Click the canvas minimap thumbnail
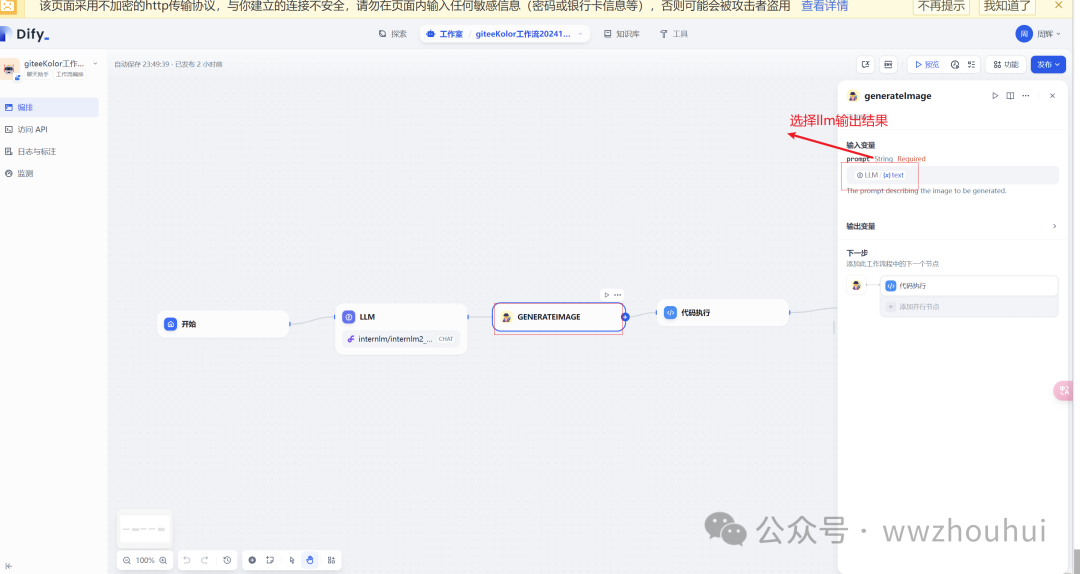1080x574 pixels. [x=144, y=529]
